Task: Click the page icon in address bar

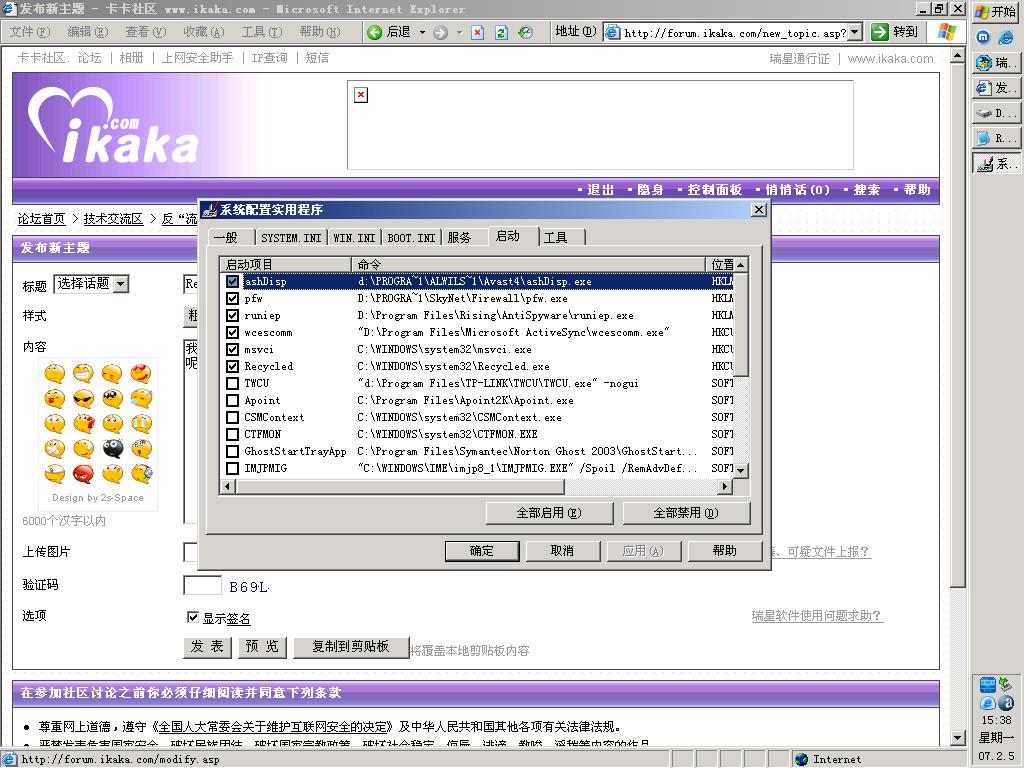Action: click(612, 32)
